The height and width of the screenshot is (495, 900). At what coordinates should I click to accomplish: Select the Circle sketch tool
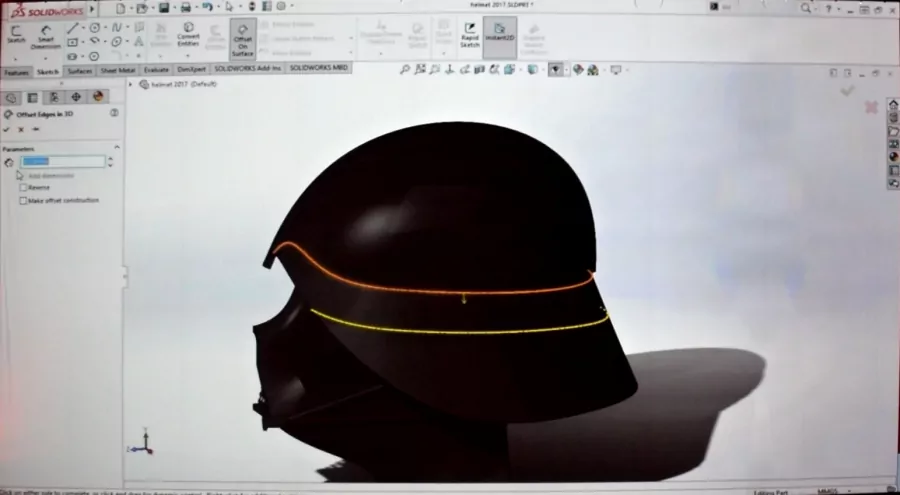coord(95,28)
